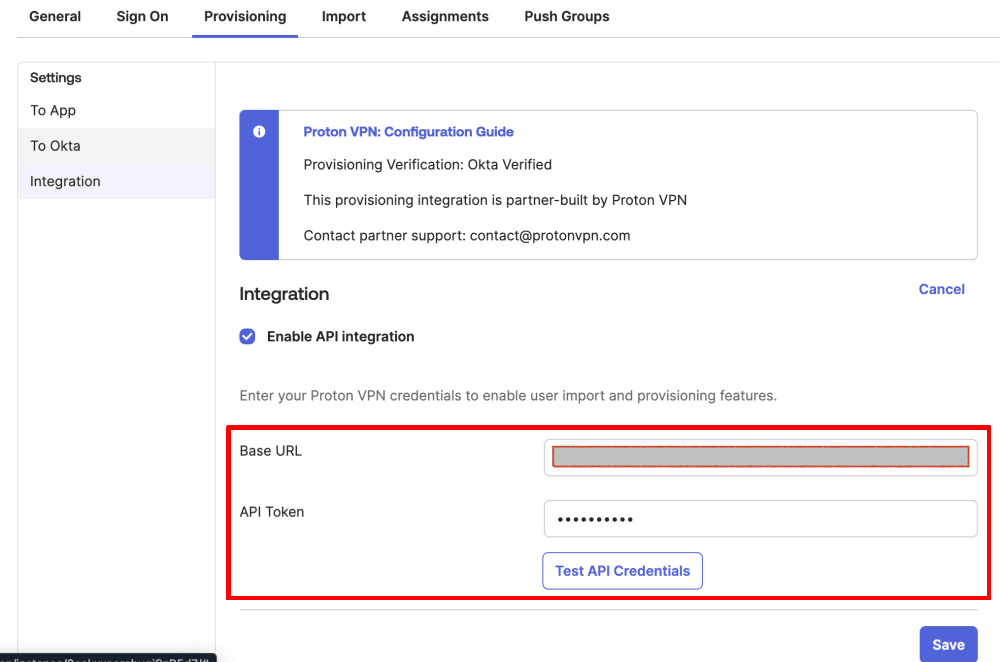Select To Okta in Settings sidebar
The height and width of the screenshot is (662, 1000).
tap(117, 146)
